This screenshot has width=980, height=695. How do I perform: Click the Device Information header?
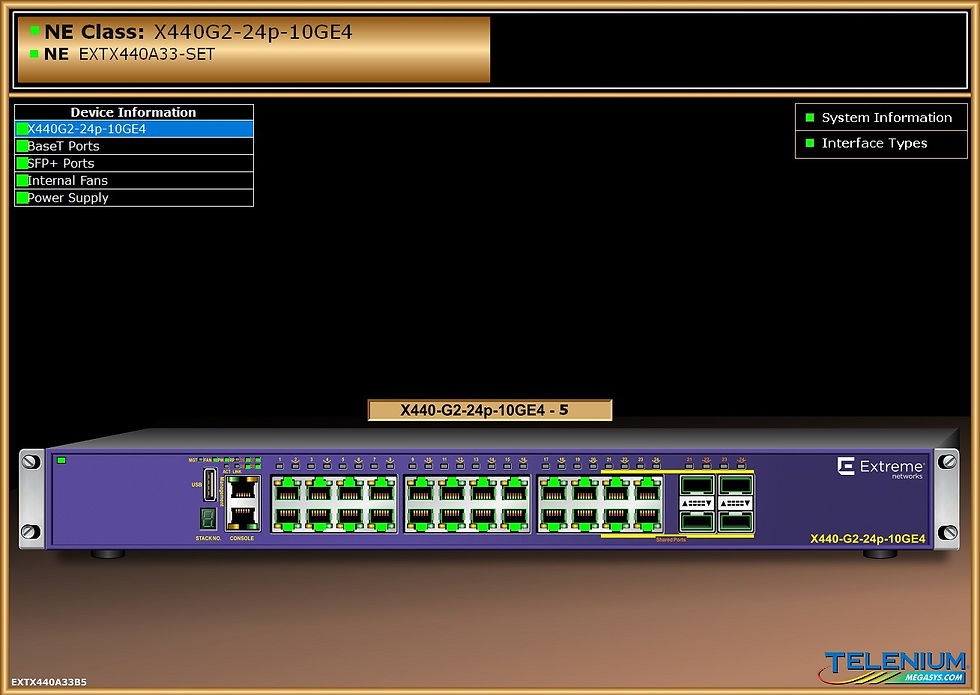(133, 112)
